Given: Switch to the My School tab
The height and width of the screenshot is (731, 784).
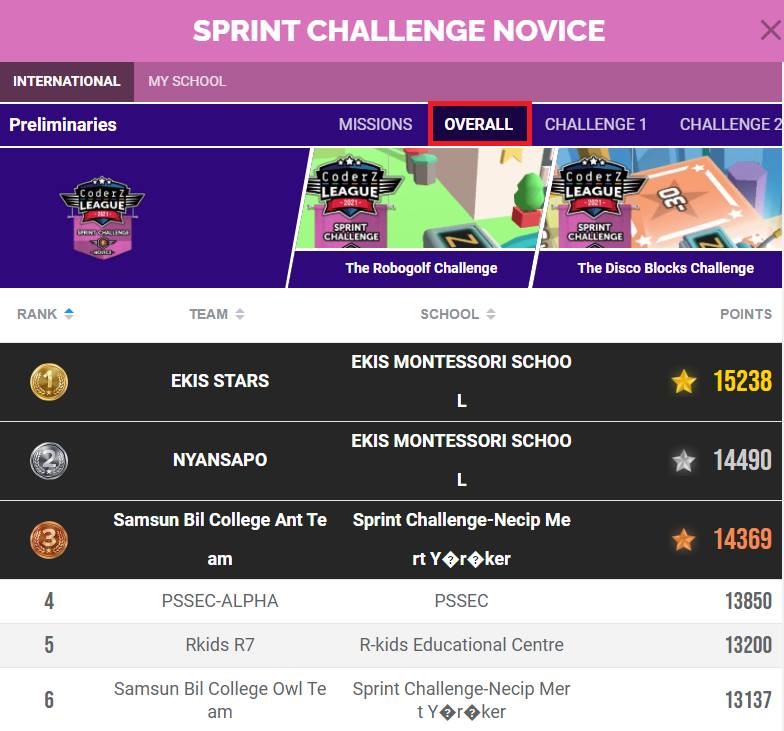Looking at the screenshot, I should click(x=187, y=82).
